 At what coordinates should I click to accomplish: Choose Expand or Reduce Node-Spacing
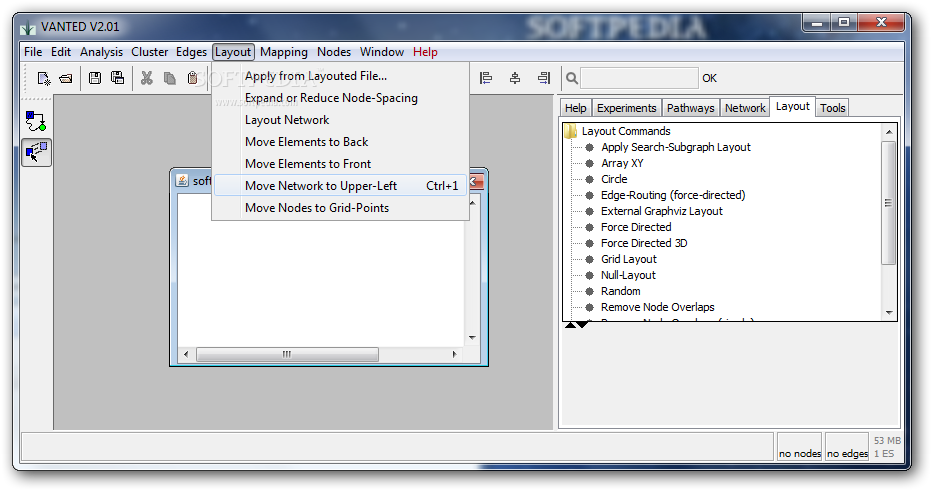coord(340,98)
